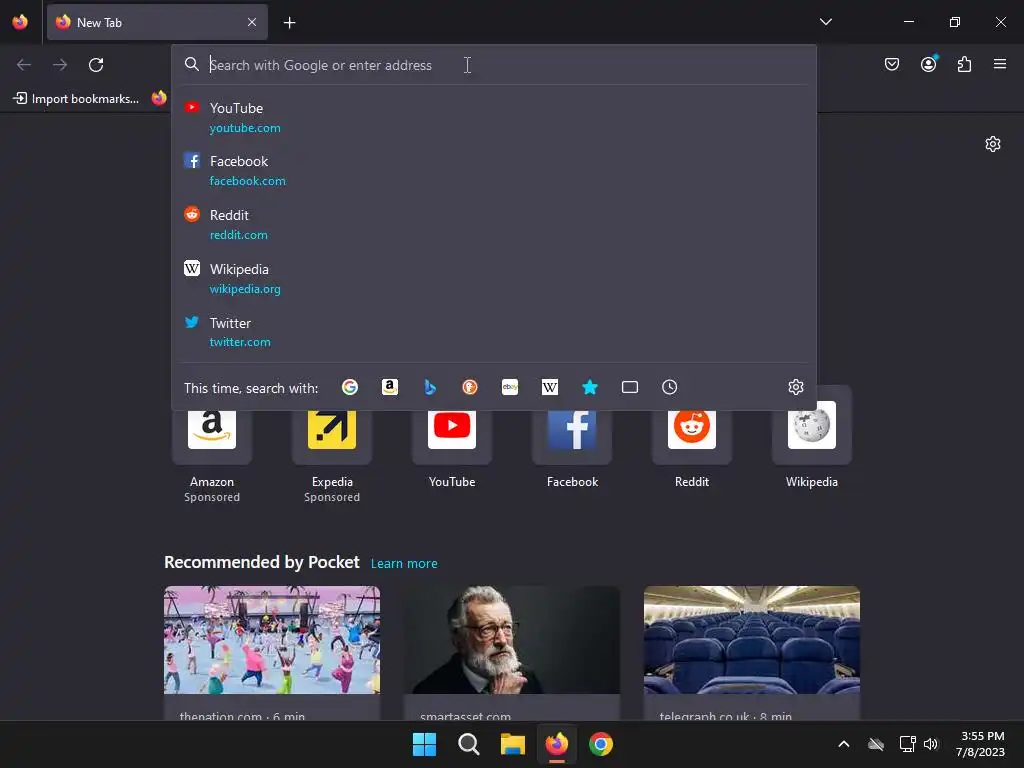Click the Firefox bookmark icon in bookmarks bar
Screen dimensions: 1024x768
click(x=159, y=99)
